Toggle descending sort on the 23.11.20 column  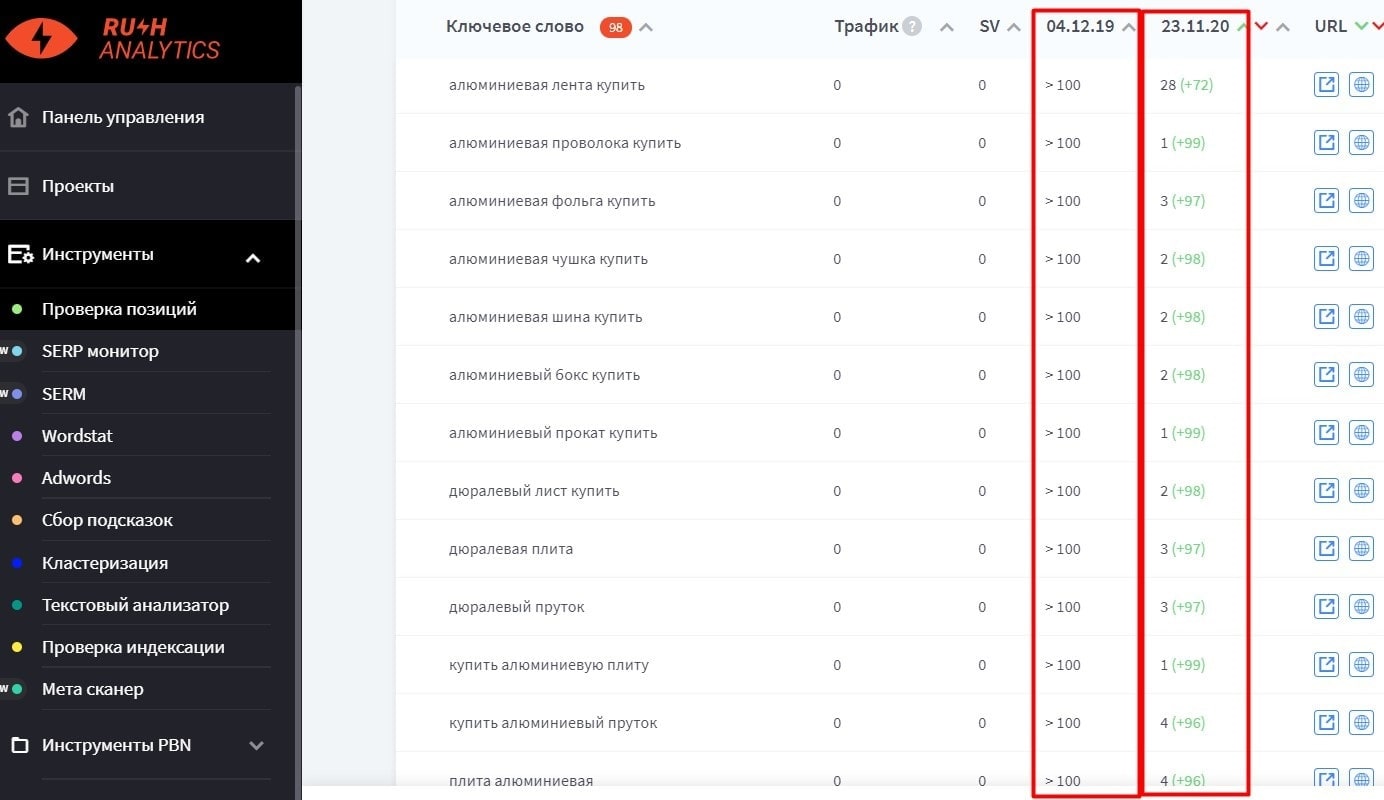coord(1259,26)
